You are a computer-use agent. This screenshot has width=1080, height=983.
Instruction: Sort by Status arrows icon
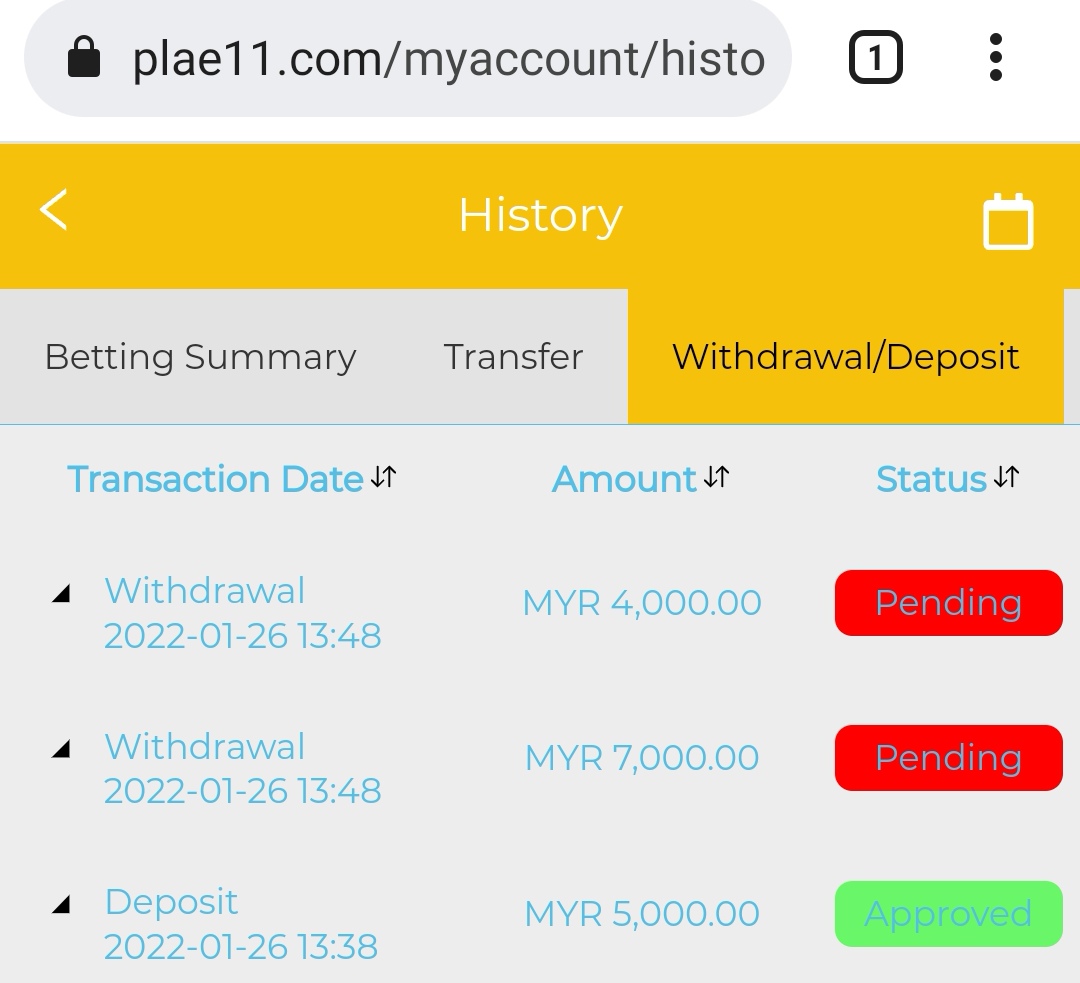point(1007,478)
